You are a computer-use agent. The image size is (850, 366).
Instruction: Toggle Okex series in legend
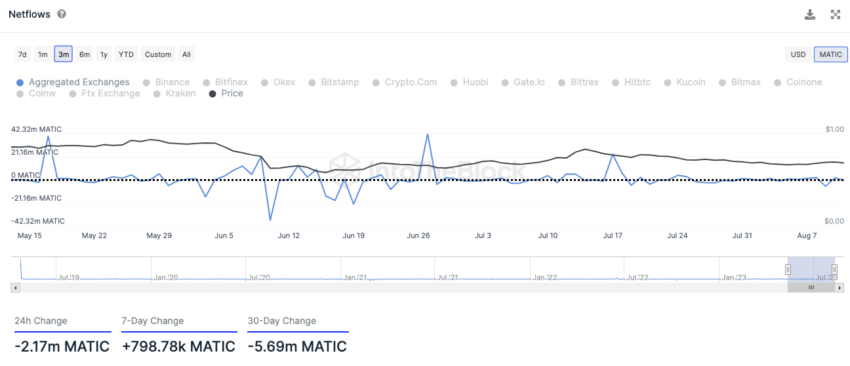pos(279,82)
